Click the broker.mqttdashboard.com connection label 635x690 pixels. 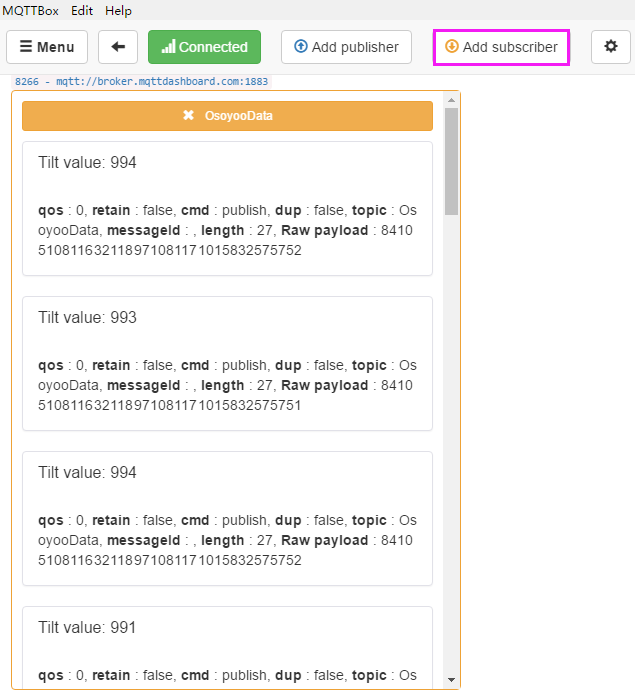(x=141, y=81)
